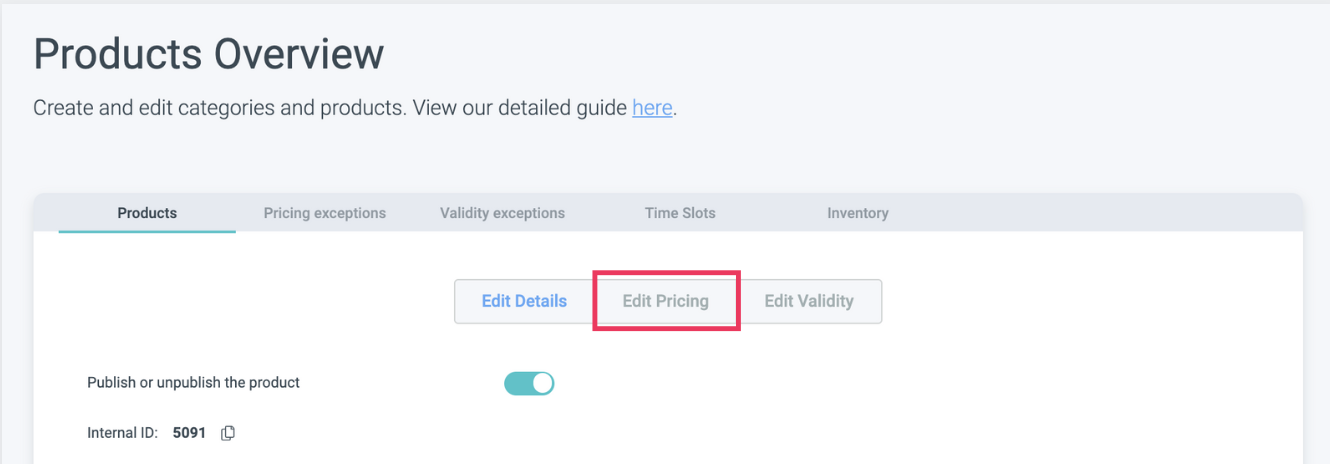
Task: Click the "Internal ID:" label text
Action: 122,433
